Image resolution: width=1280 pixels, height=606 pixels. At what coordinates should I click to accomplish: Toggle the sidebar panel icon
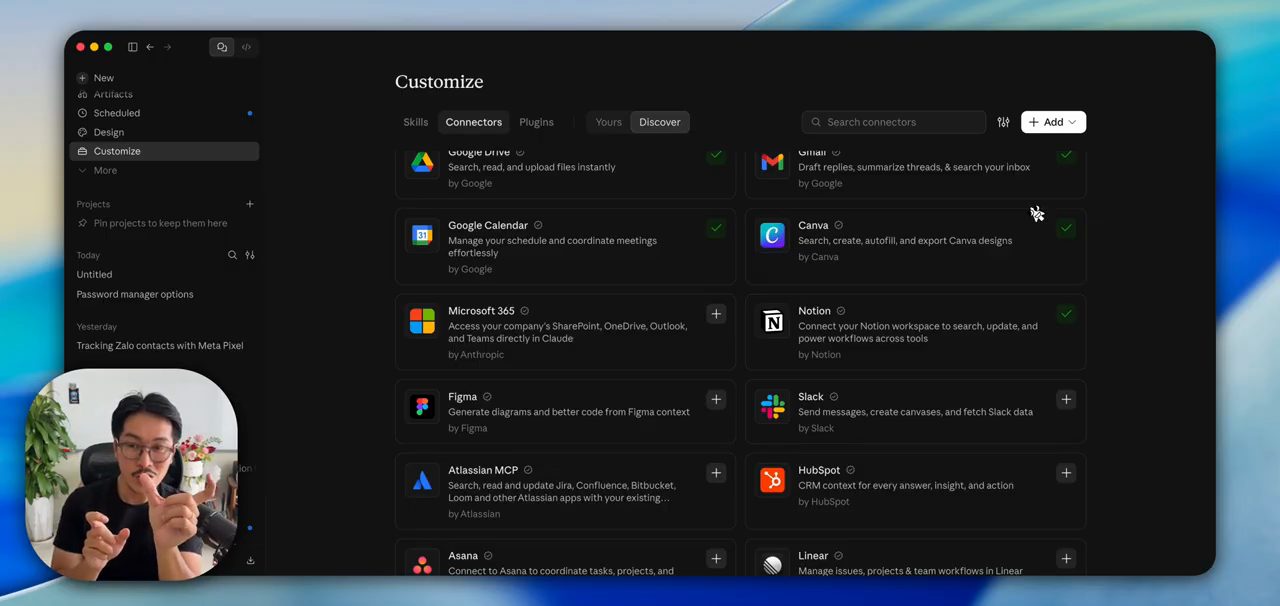click(132, 47)
